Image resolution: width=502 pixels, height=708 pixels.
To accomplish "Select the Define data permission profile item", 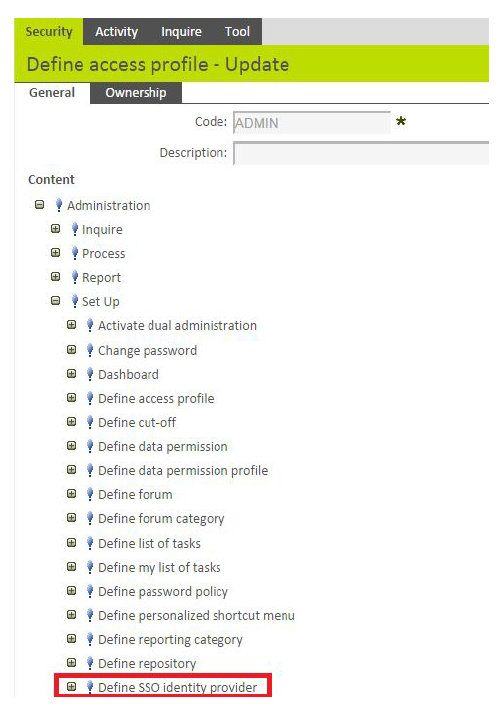I will click(183, 470).
